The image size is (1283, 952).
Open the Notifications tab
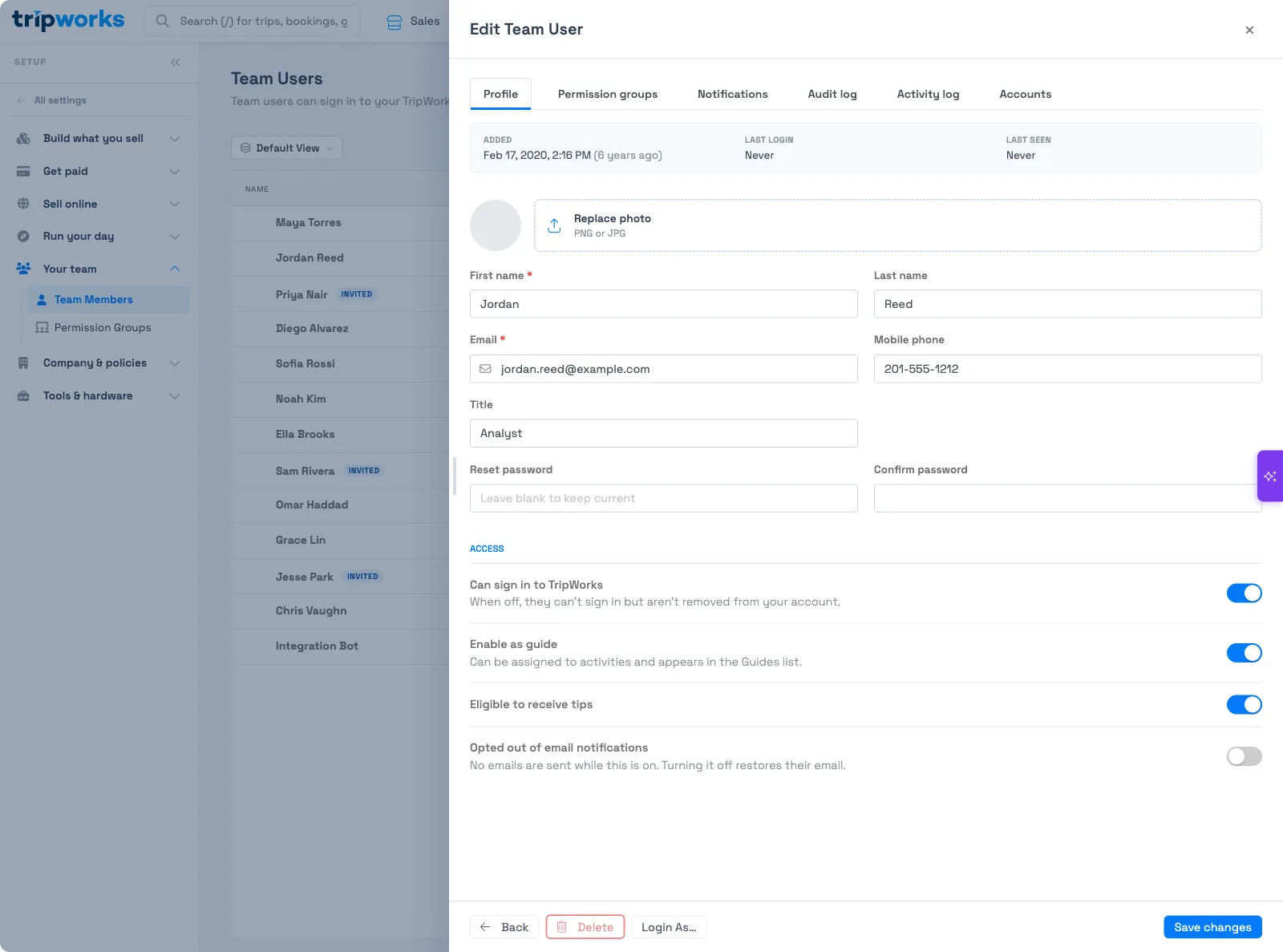pos(733,94)
